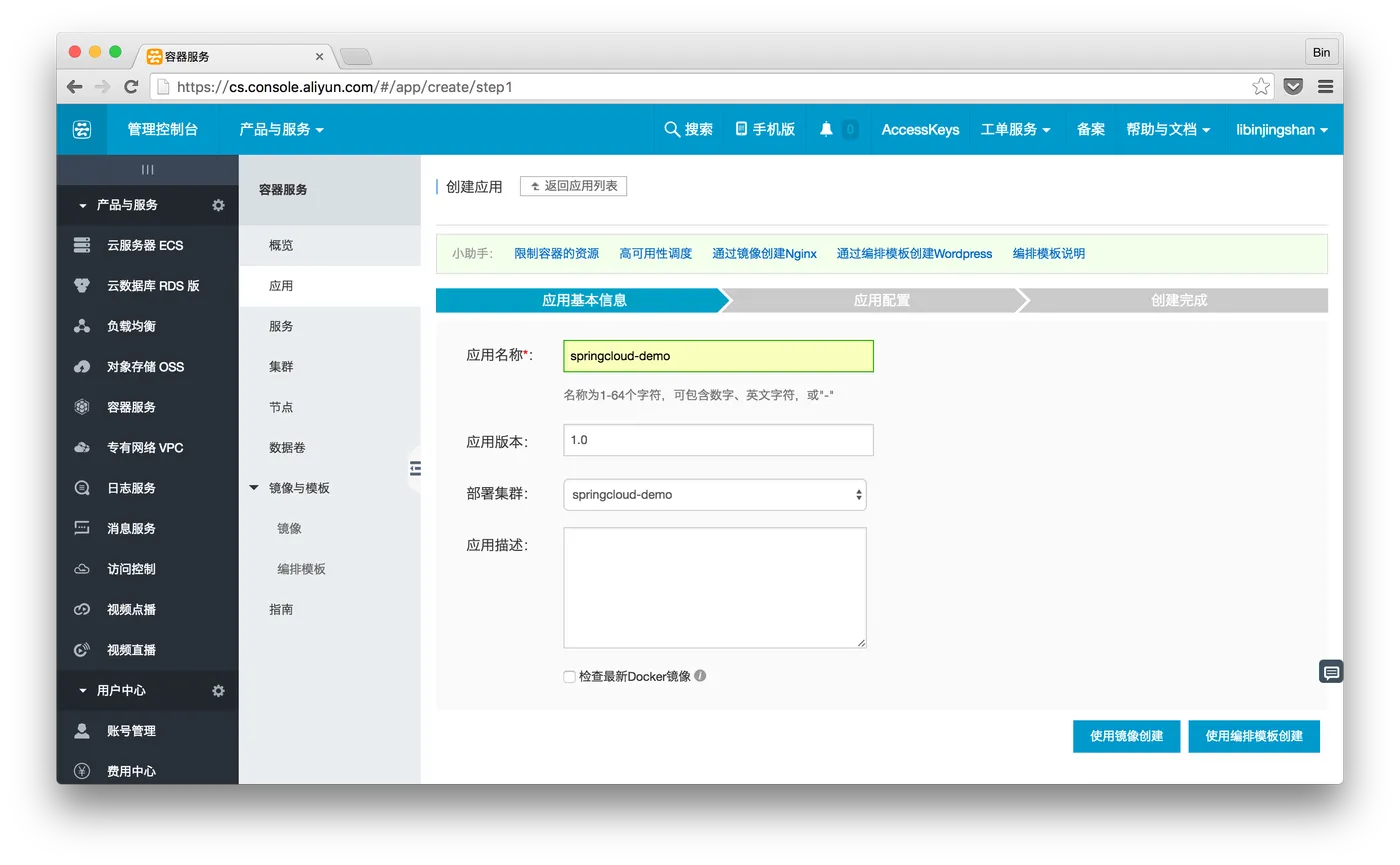Toggle the secondary menu collapse handle
The width and height of the screenshot is (1400, 865).
click(415, 468)
